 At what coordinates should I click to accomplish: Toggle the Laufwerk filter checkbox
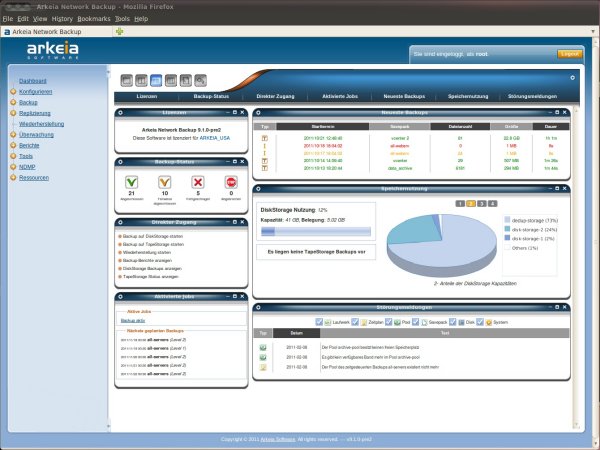[x=319, y=322]
